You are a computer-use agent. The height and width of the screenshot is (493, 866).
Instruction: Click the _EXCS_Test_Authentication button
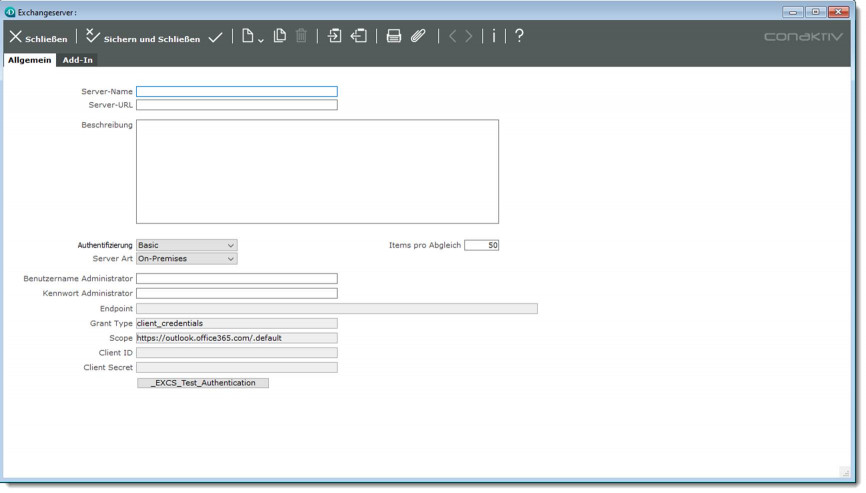coord(203,383)
